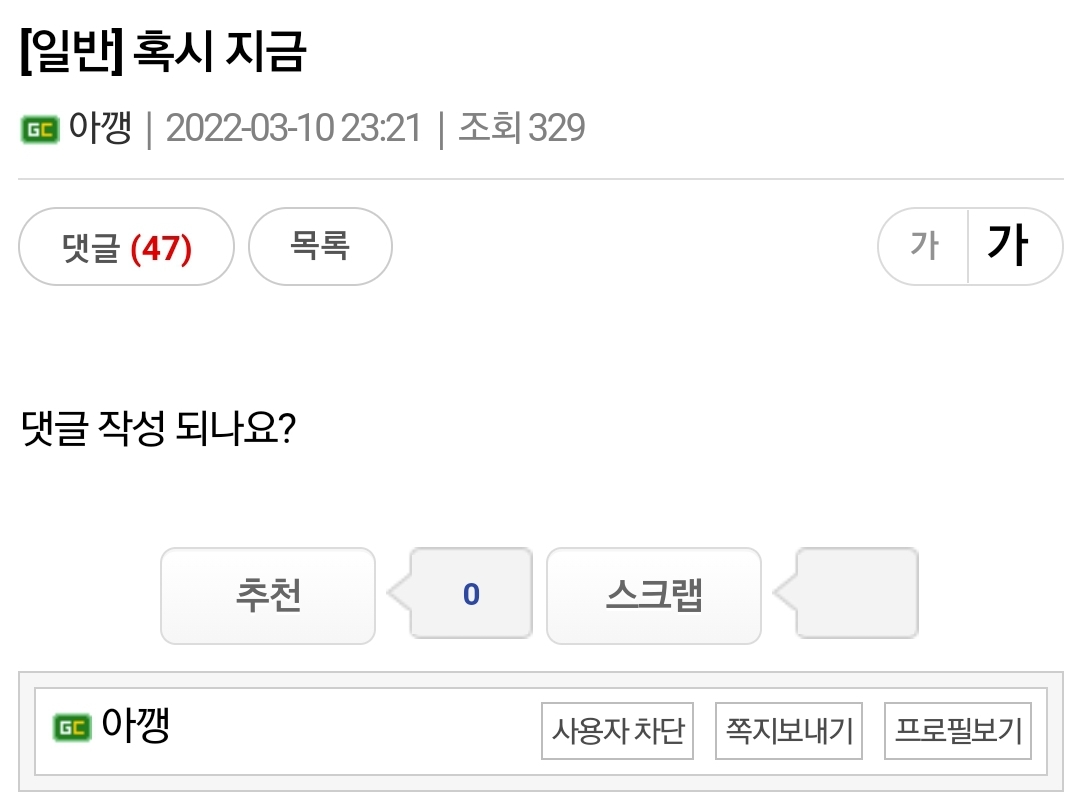This screenshot has height=806, width=1080.
Task: Click the recommendation count showing 0
Action: point(471,595)
